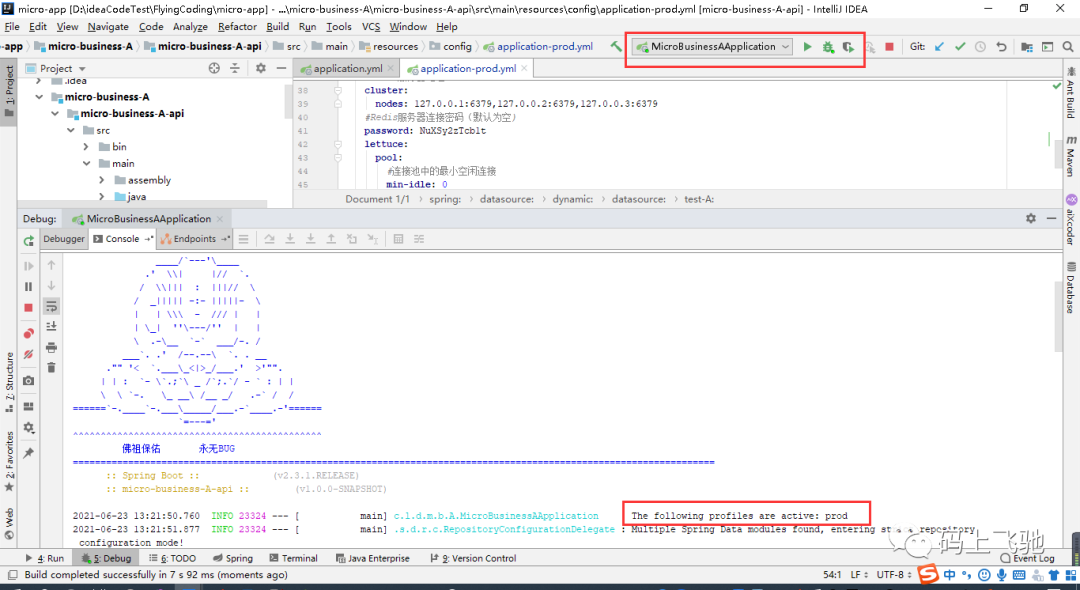Hide the Project panel with minus icon
Image resolution: width=1080 pixels, height=590 pixels.
(281, 68)
